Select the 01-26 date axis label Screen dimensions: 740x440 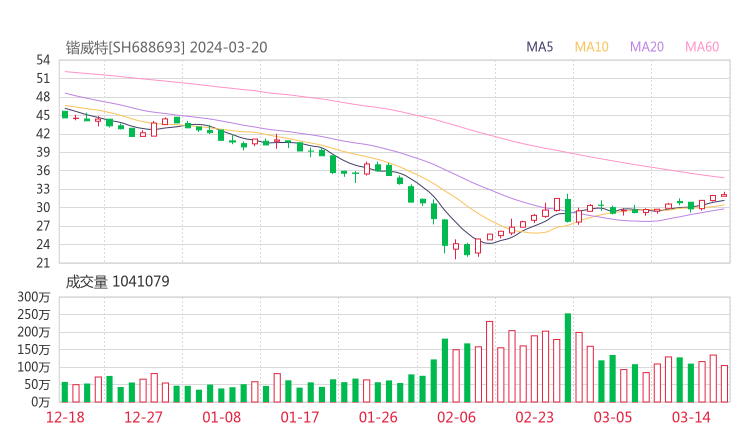coord(378,417)
